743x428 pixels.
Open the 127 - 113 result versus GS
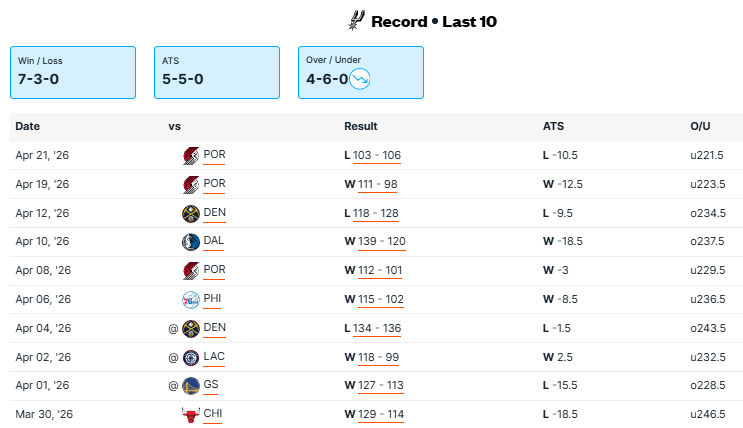[x=381, y=386]
